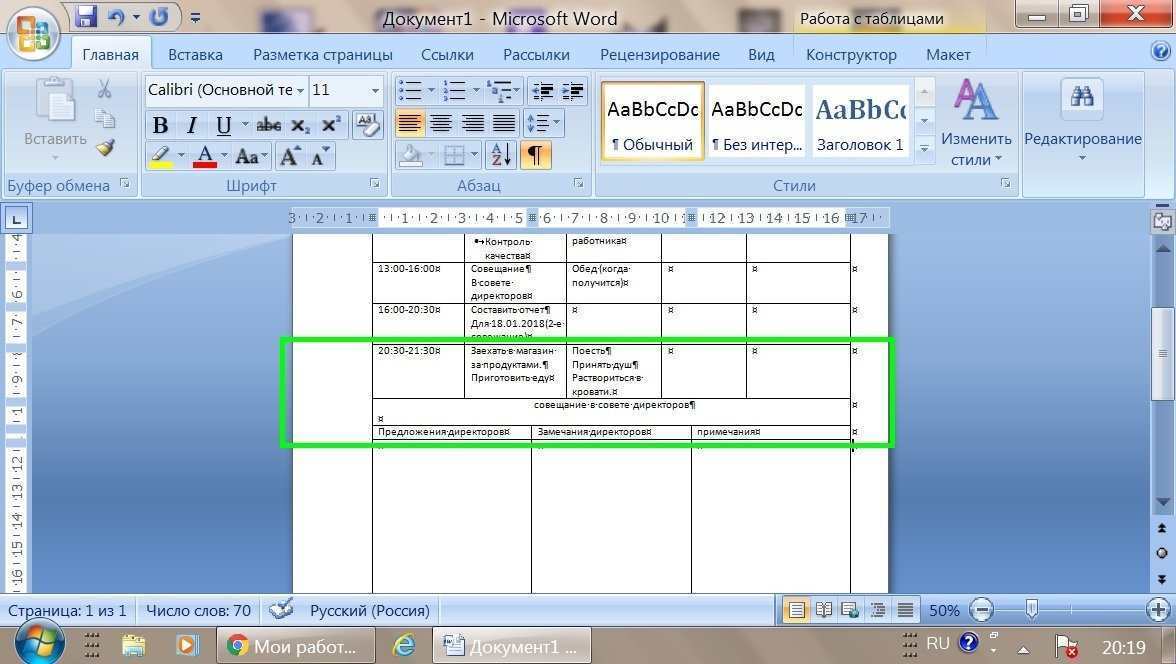The width and height of the screenshot is (1176, 664).
Task: Toggle Italic formatting
Action: pos(191,125)
